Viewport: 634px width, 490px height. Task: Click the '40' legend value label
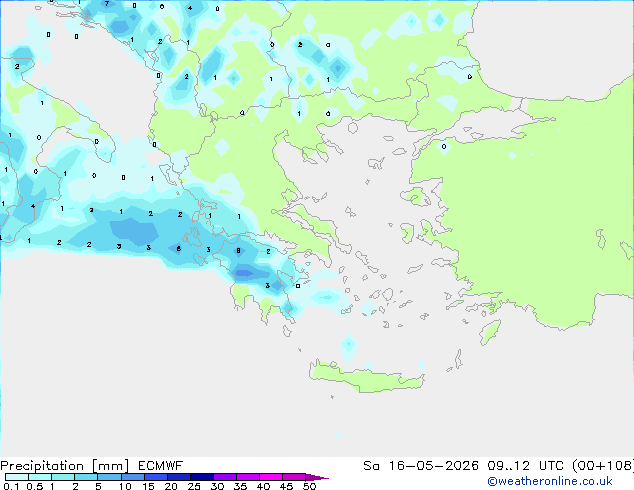coord(264,486)
